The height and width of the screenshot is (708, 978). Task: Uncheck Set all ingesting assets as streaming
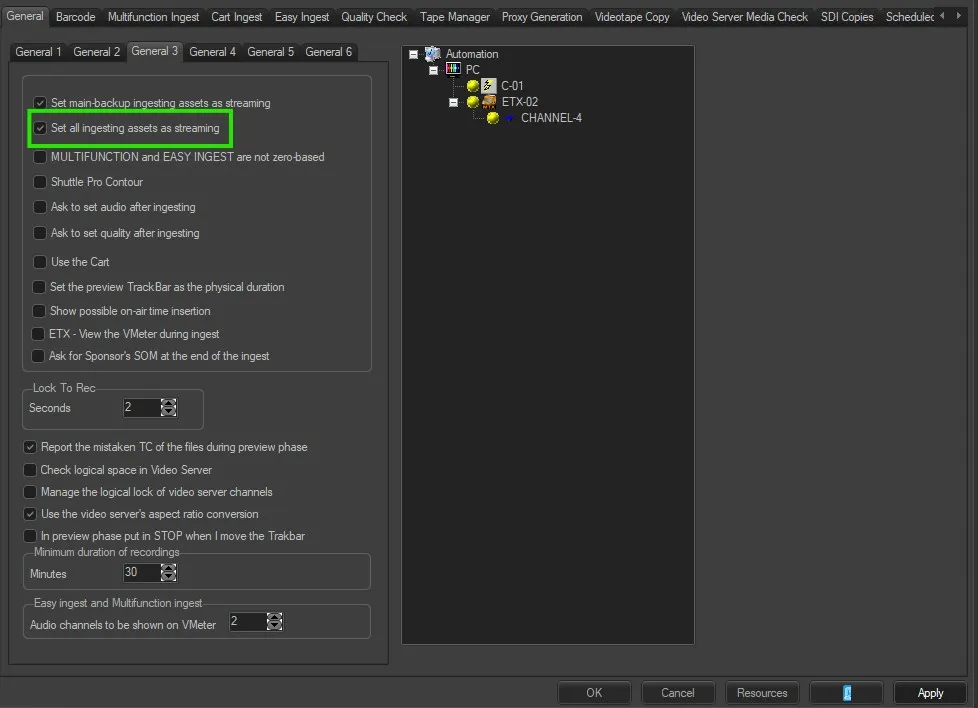click(x=40, y=128)
